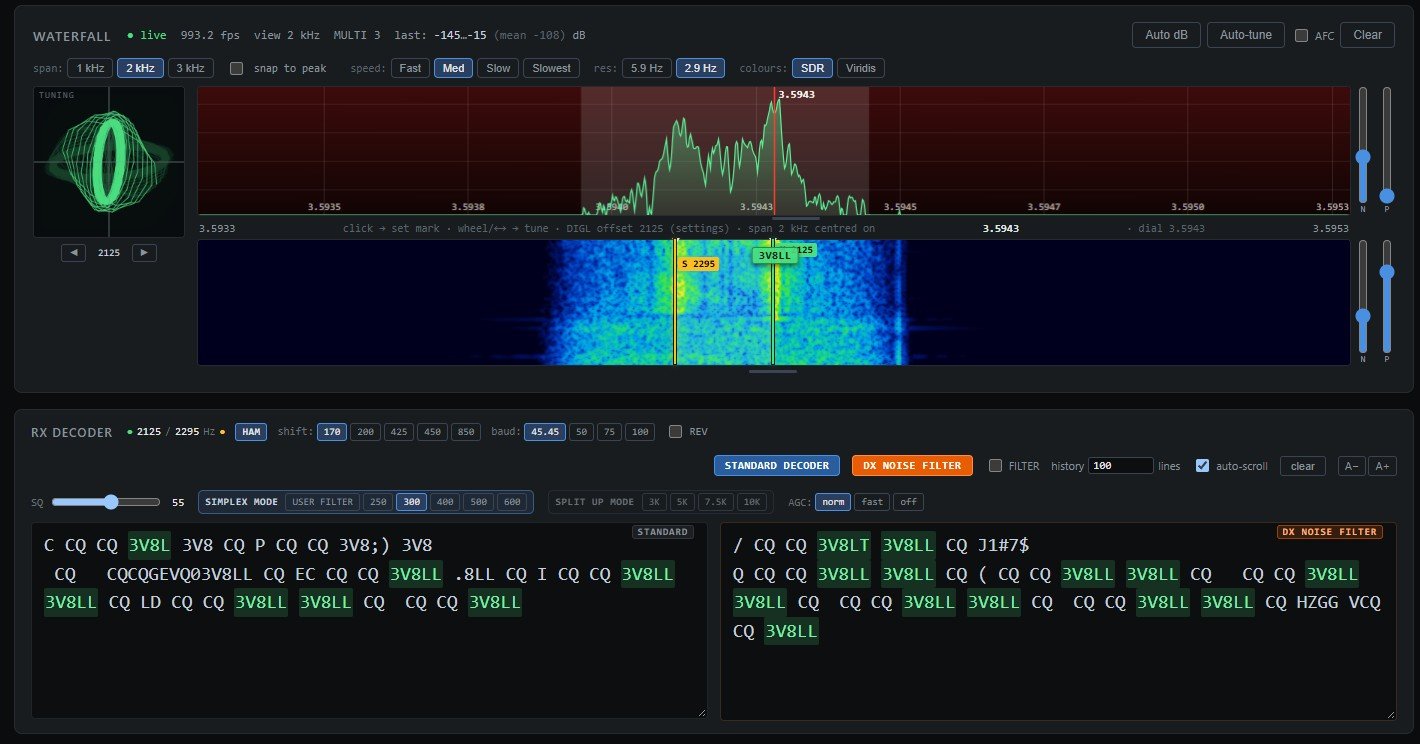Choose Slowest waterfall speed
The image size is (1420, 744).
[552, 68]
